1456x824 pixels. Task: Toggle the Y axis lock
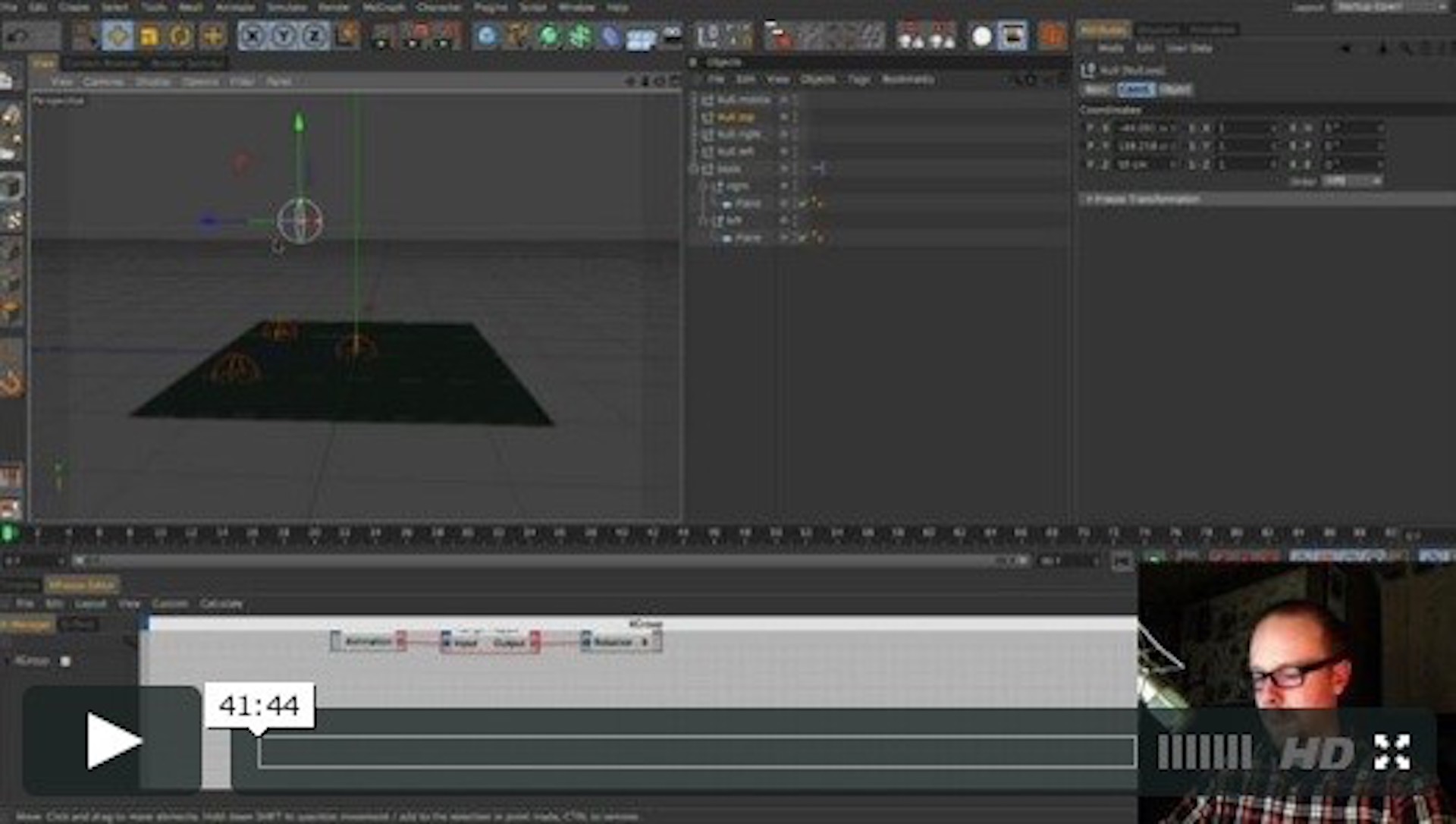283,36
